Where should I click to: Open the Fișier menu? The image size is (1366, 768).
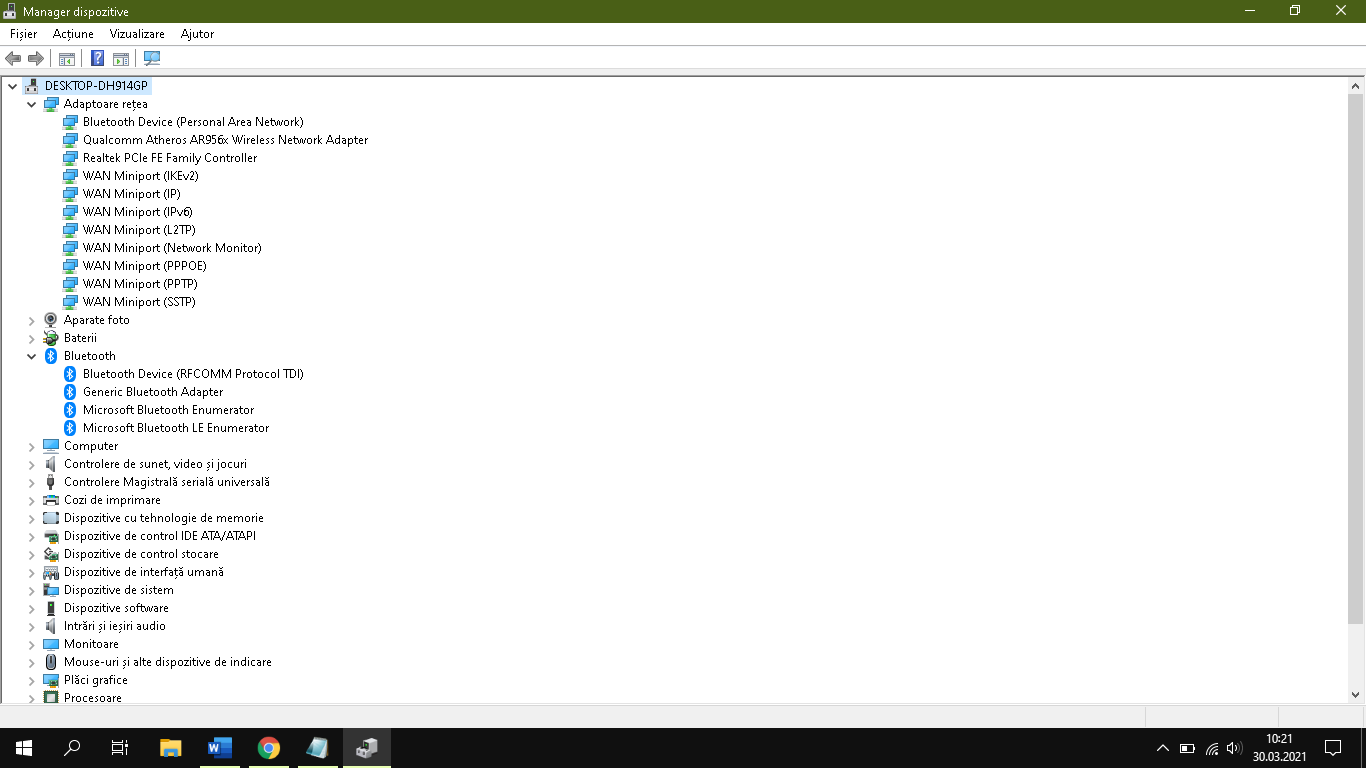coord(23,34)
